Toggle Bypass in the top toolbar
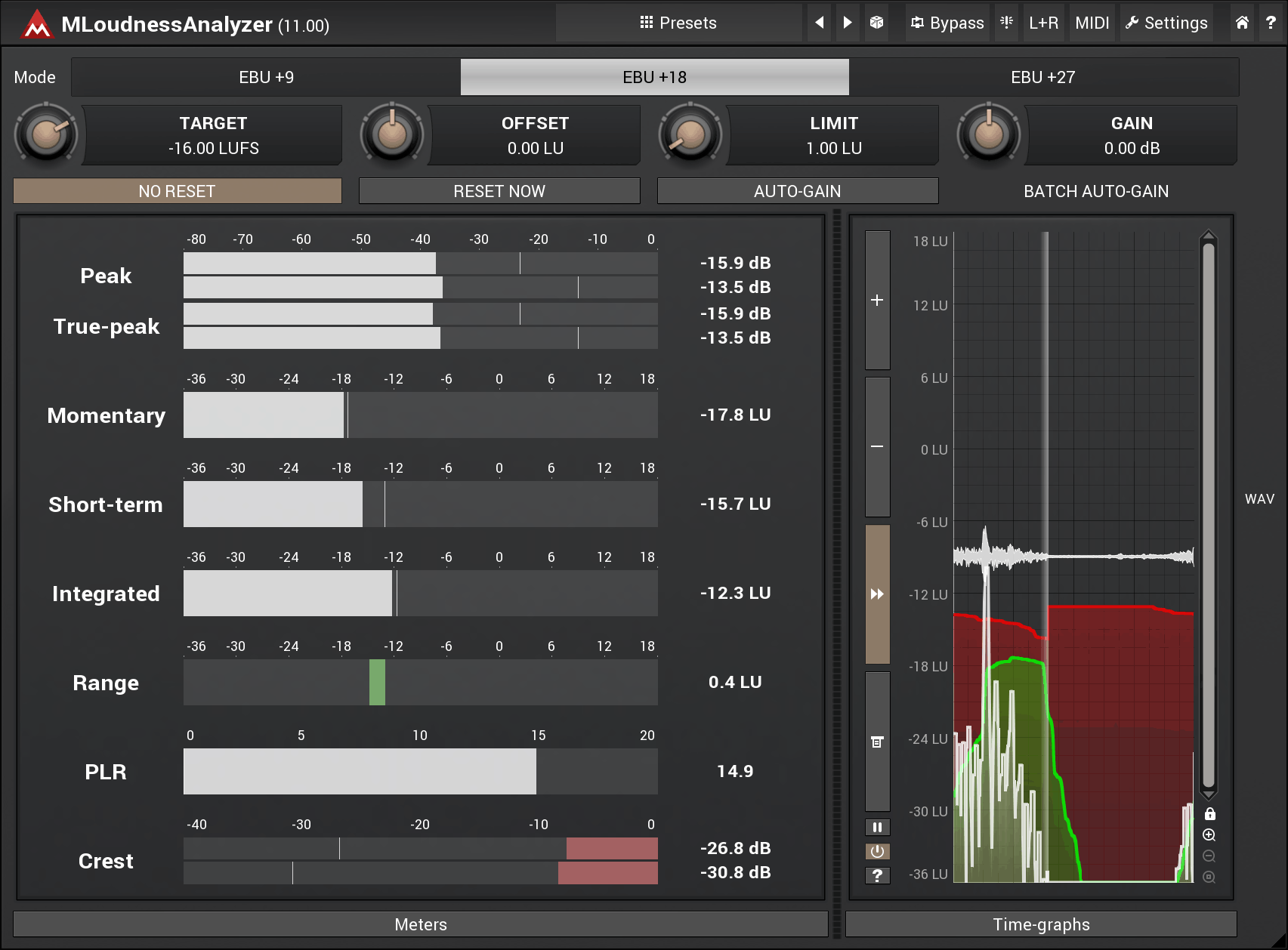 (x=947, y=23)
